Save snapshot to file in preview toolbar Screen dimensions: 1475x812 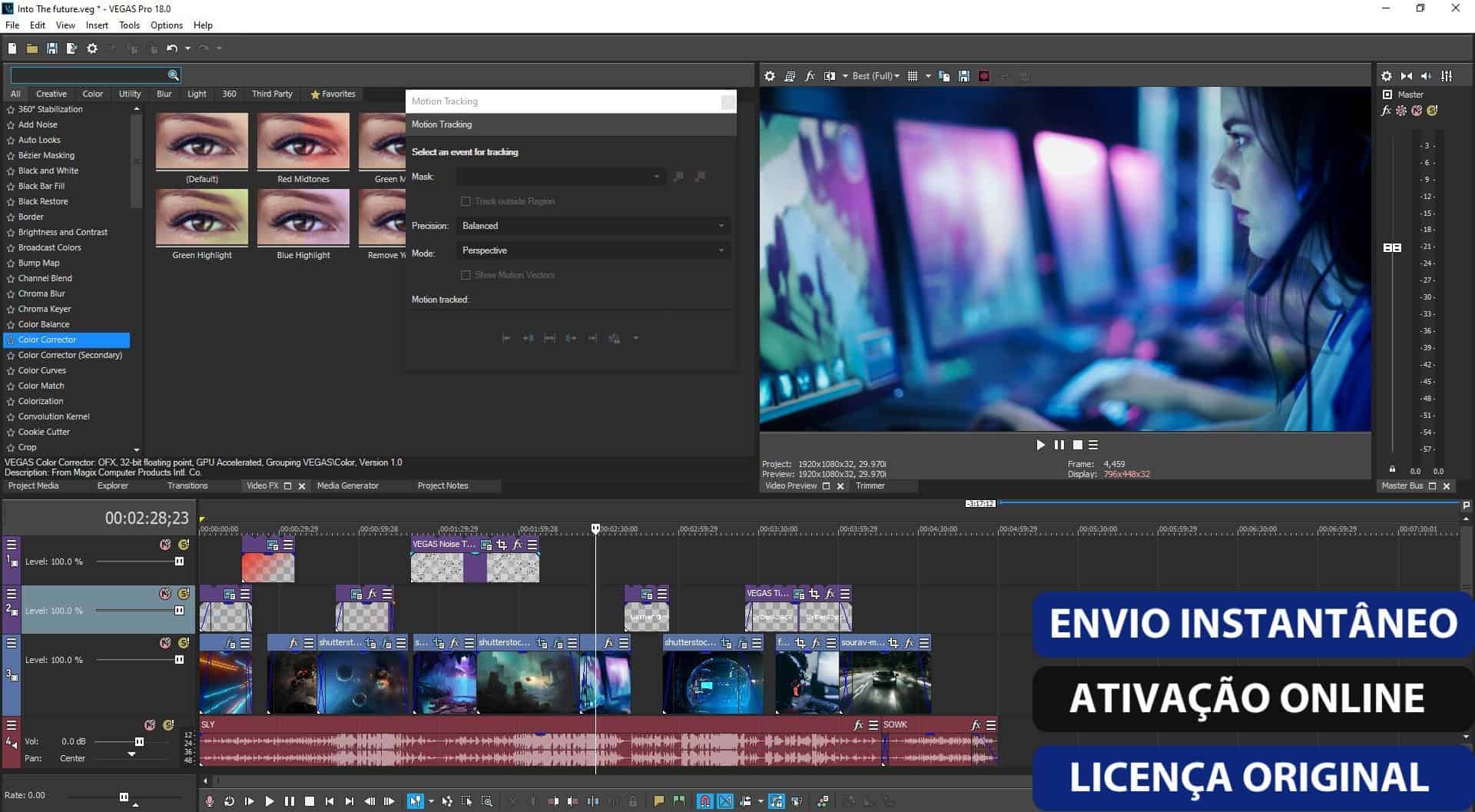964,76
